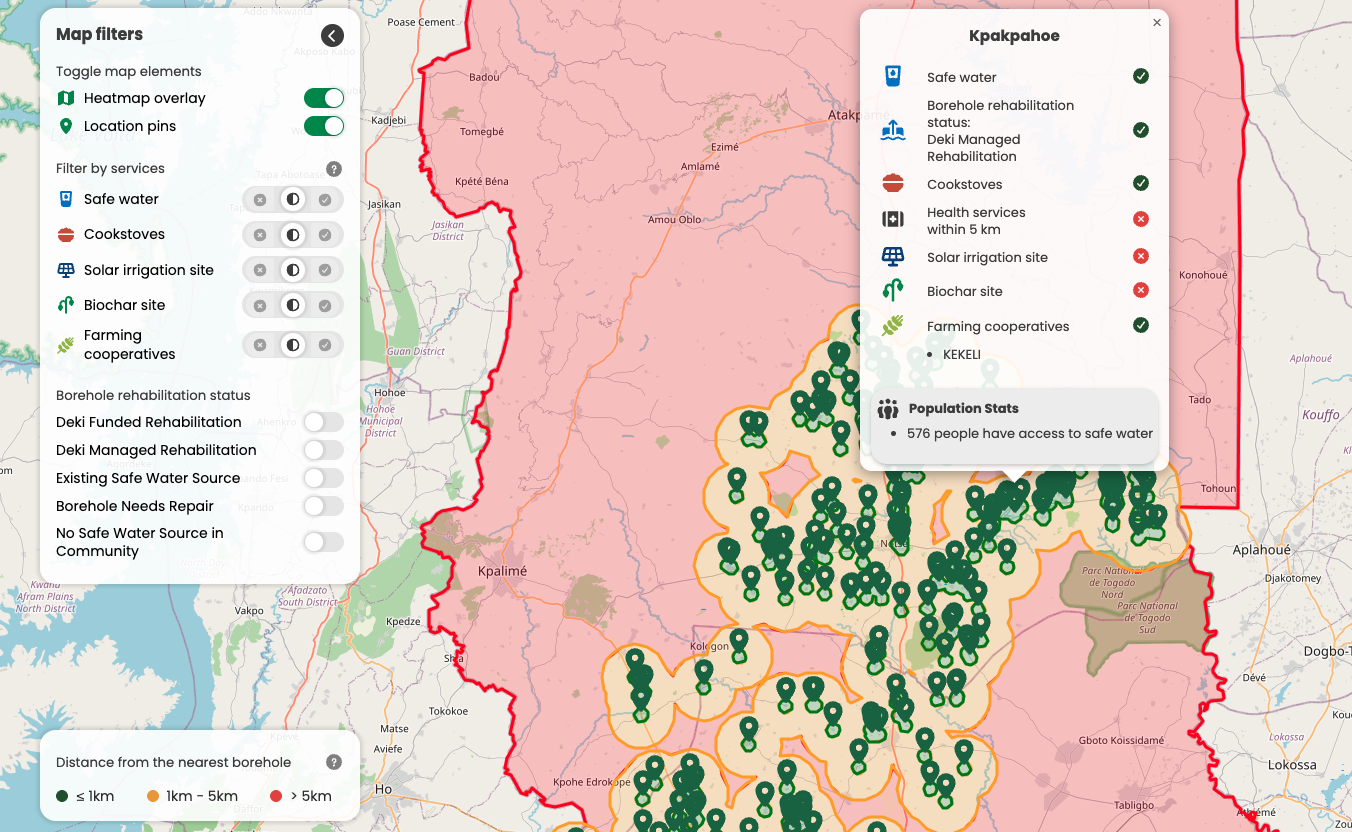Set Biochar site filter to neutral half-circle
The height and width of the screenshot is (832, 1352).
pyautogui.click(x=293, y=305)
